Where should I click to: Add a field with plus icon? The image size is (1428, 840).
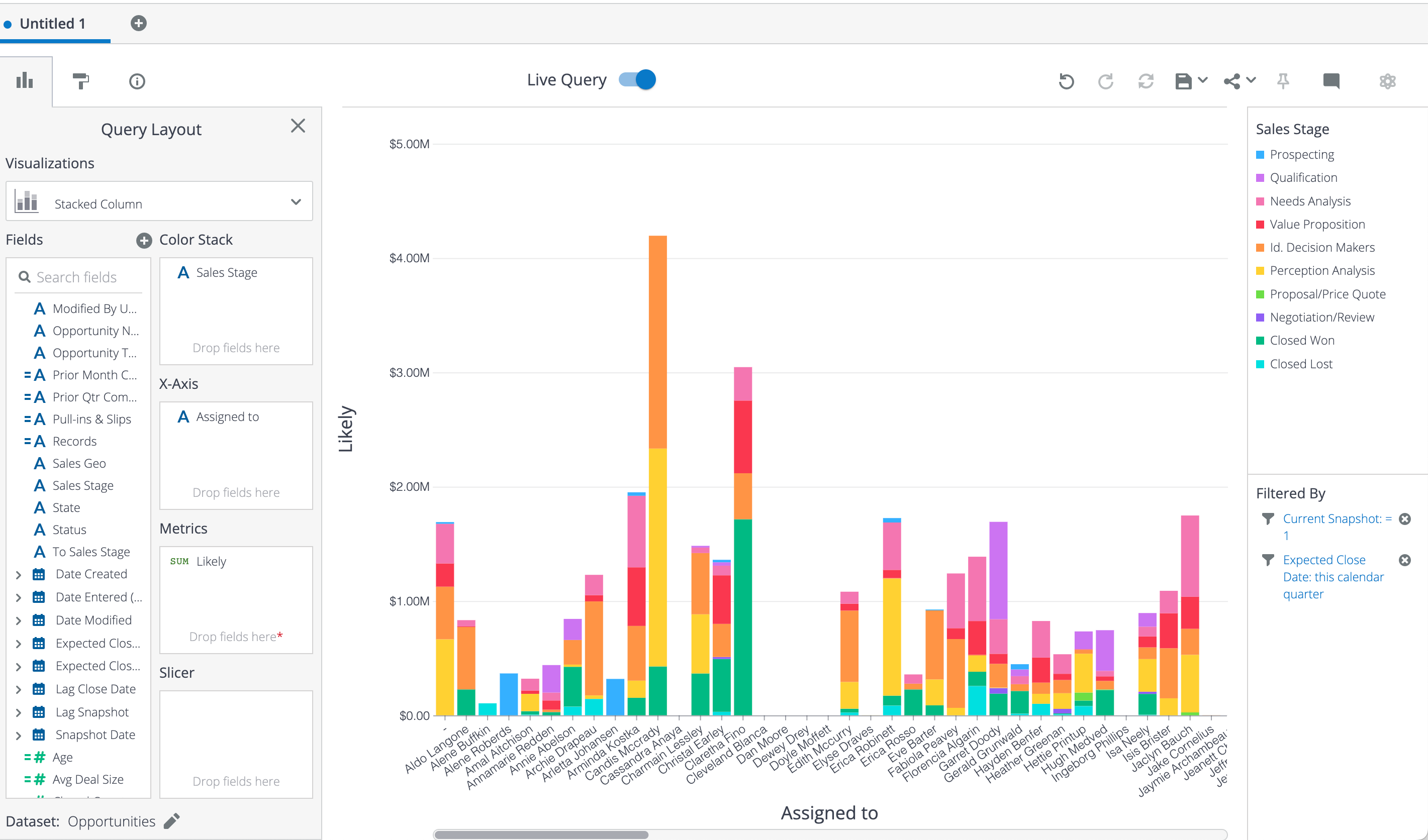click(x=144, y=241)
